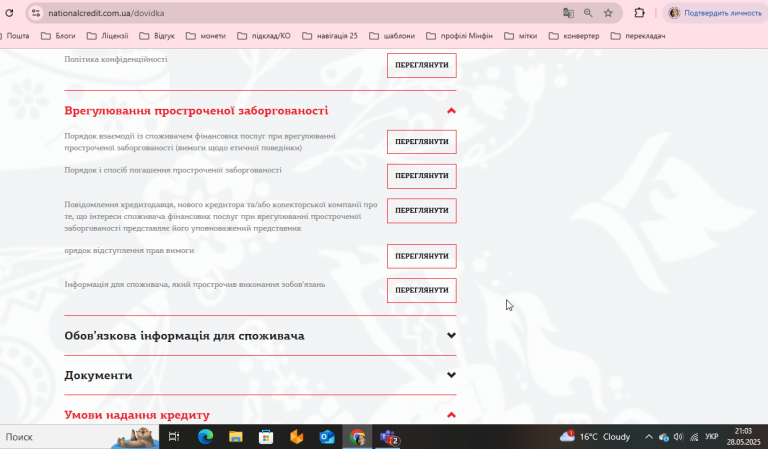Open Microsoft Store from the taskbar

coord(266,437)
